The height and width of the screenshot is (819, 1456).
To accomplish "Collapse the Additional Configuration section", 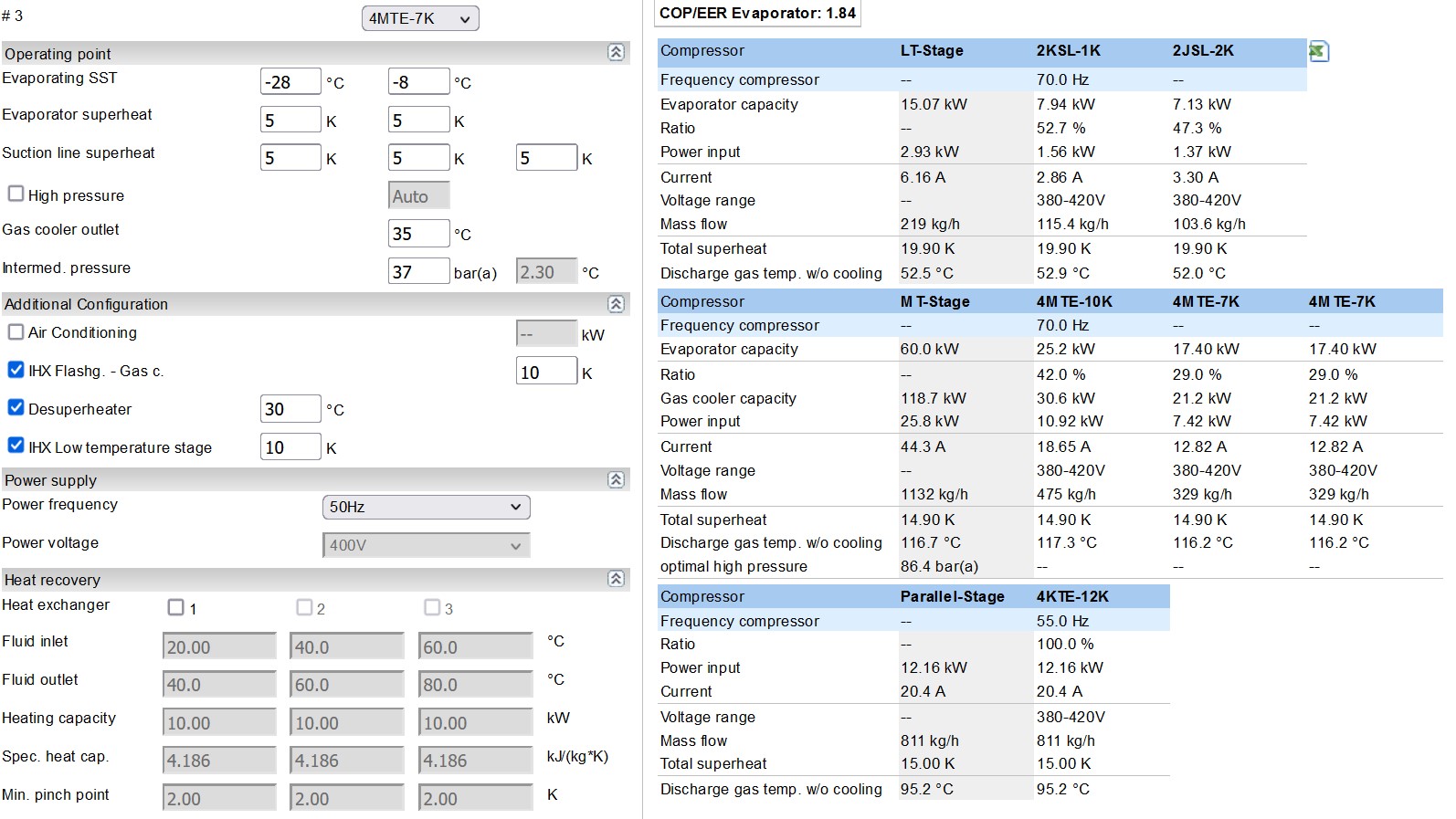I will pos(617,304).
